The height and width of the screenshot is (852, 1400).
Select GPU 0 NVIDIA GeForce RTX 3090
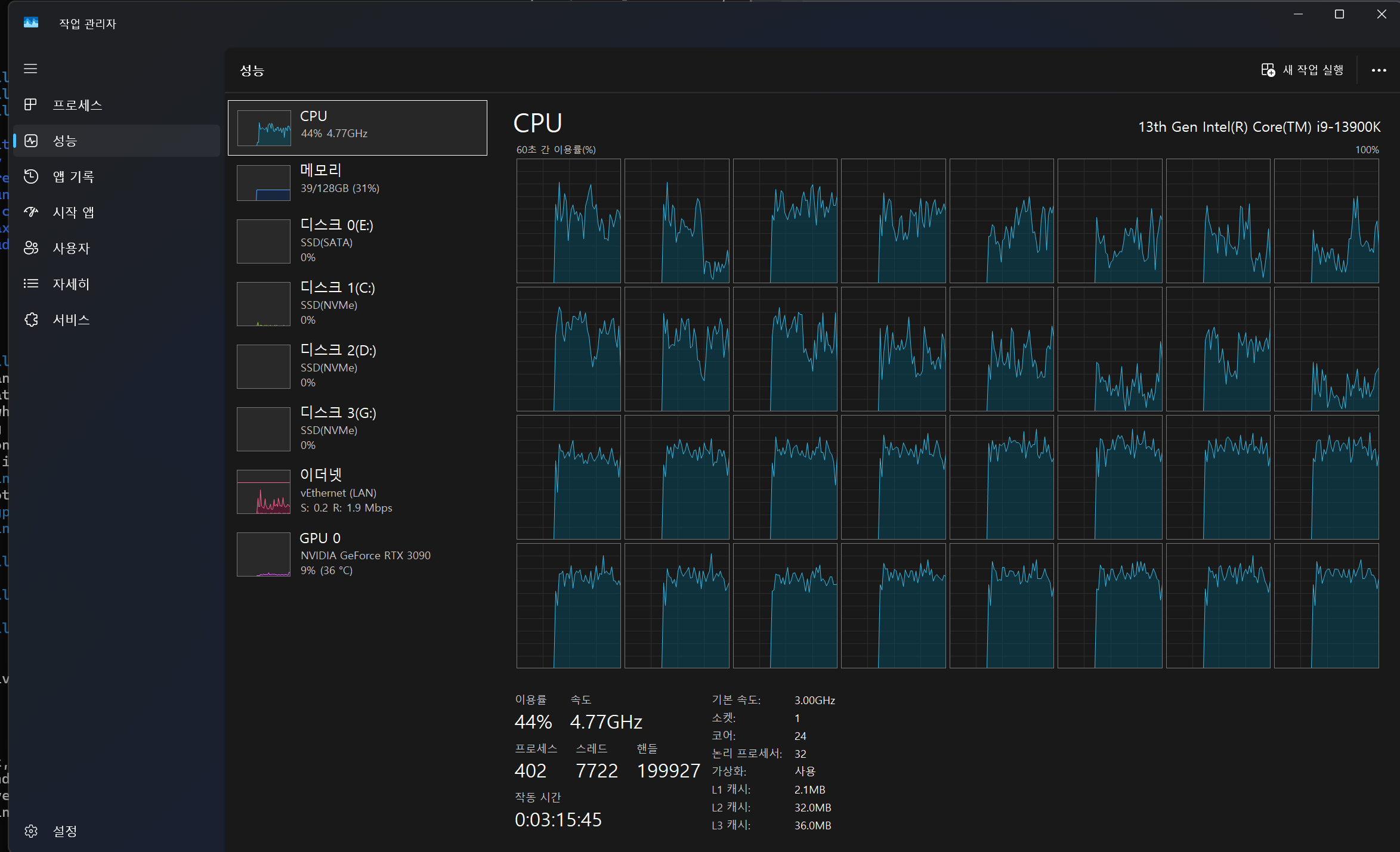pos(357,554)
